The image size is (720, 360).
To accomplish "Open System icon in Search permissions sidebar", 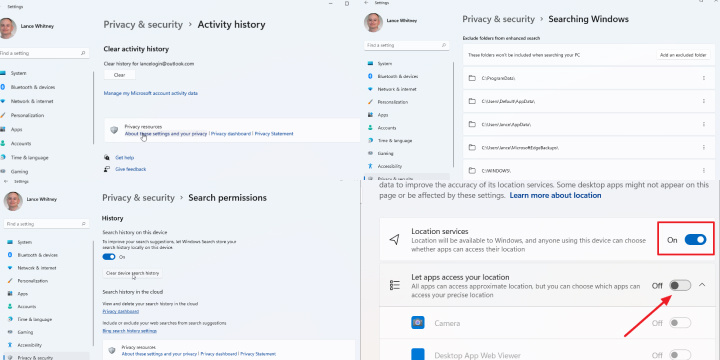I will (10, 242).
